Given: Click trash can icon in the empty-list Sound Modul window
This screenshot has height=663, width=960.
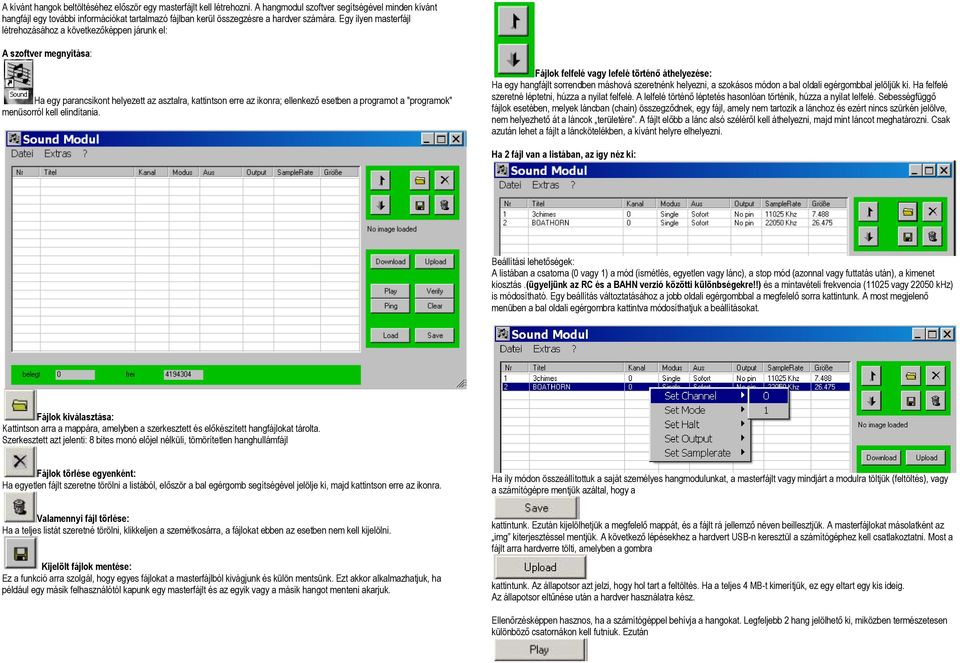Looking at the screenshot, I should coord(444,205).
